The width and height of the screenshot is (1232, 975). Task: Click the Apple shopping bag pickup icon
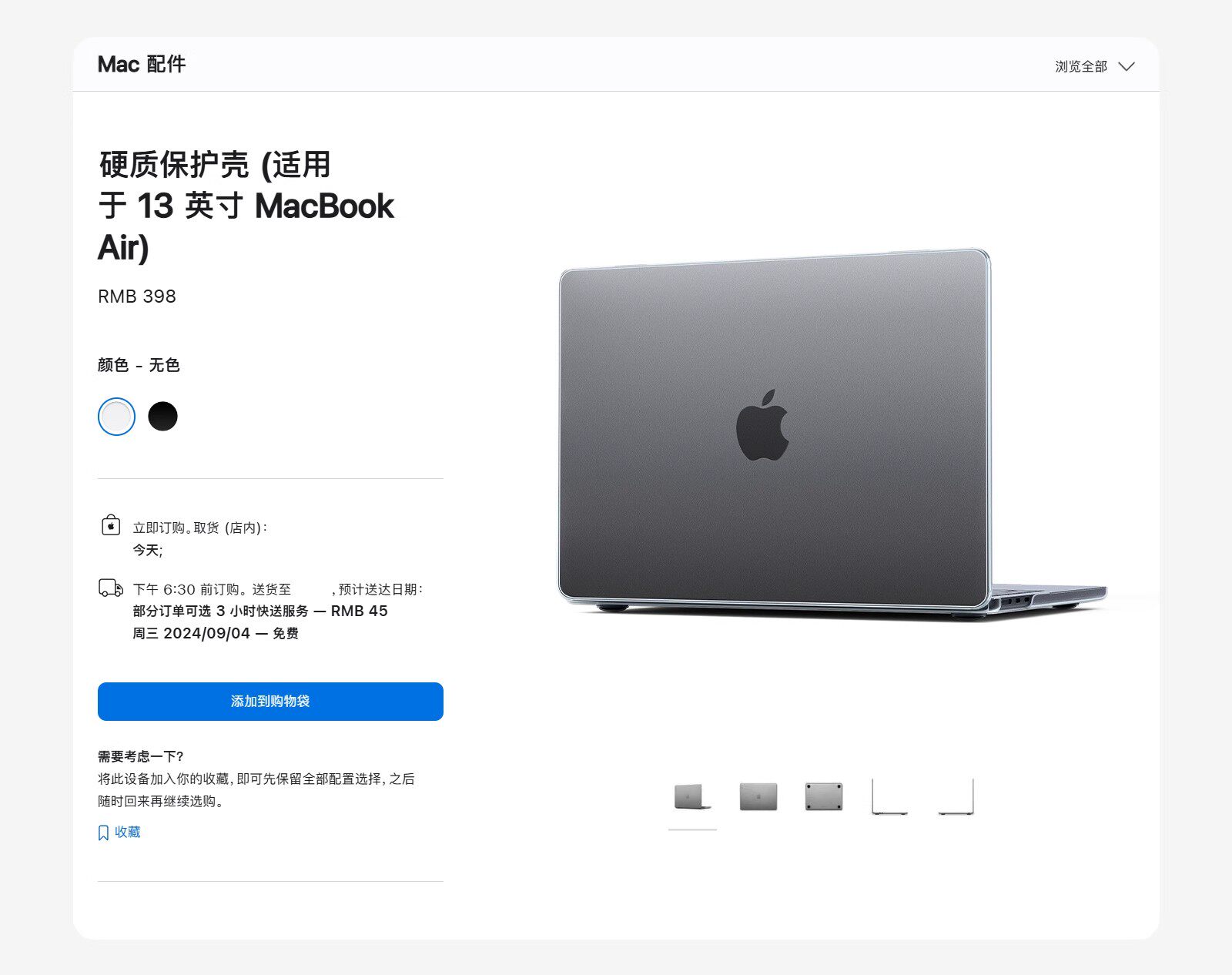111,525
